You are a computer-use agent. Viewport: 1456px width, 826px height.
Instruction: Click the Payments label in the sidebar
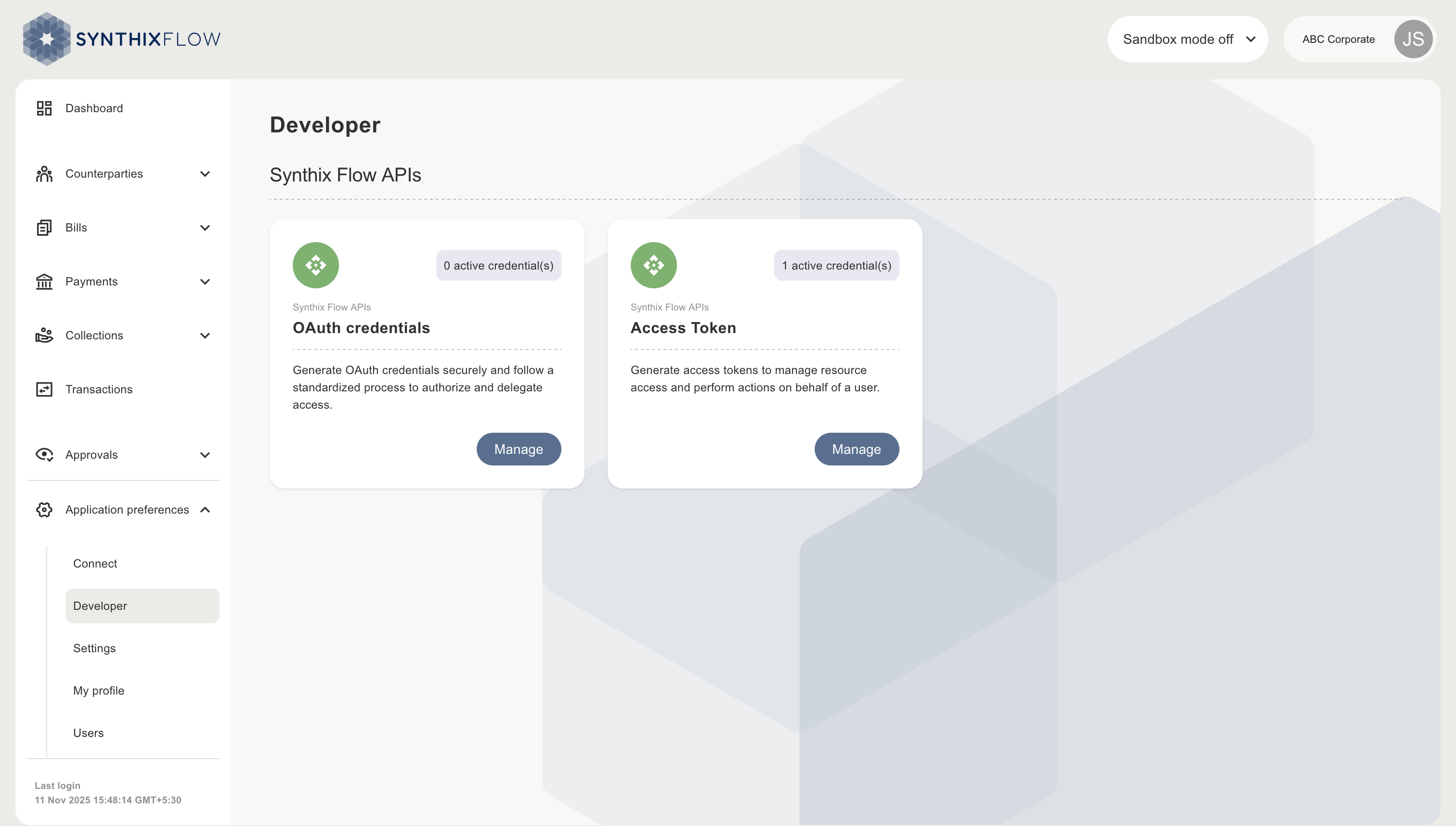point(91,282)
